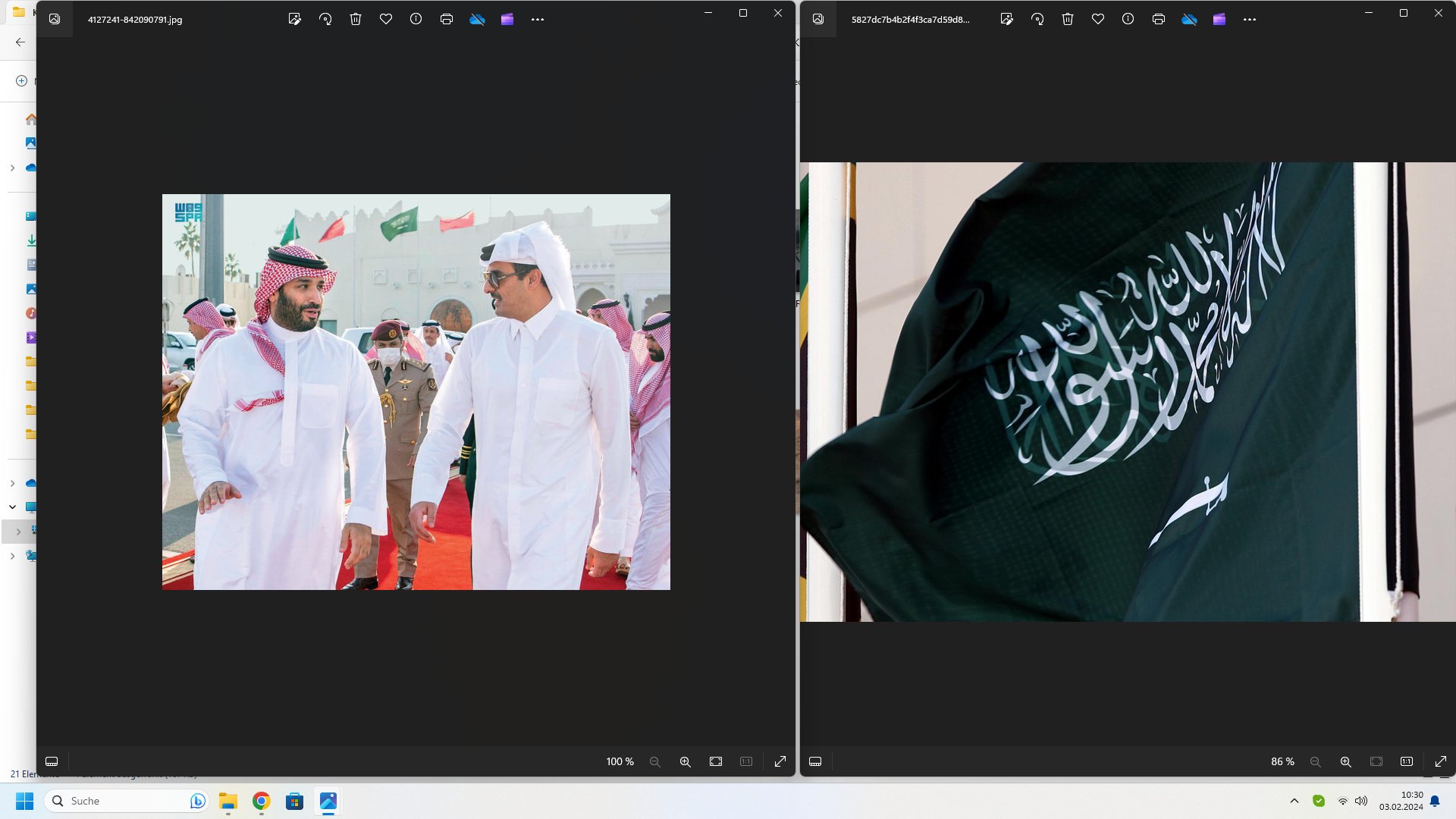Image resolution: width=1456 pixels, height=819 pixels.
Task: Open Clipchamp icon in right Photos window
Action: tap(1219, 19)
